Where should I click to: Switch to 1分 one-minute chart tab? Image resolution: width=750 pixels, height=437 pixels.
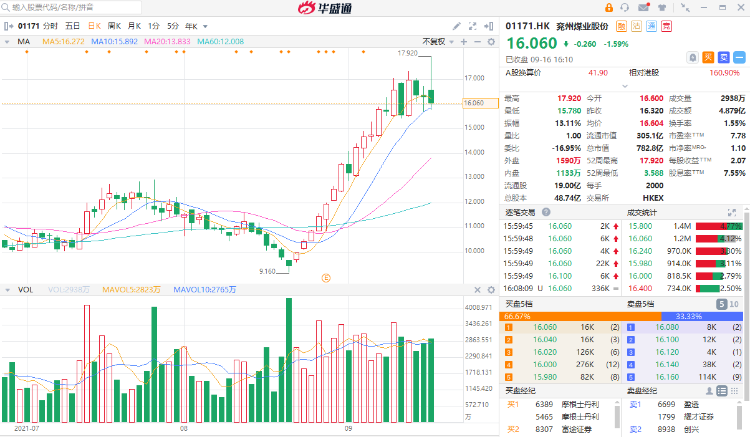pyautogui.click(x=154, y=26)
